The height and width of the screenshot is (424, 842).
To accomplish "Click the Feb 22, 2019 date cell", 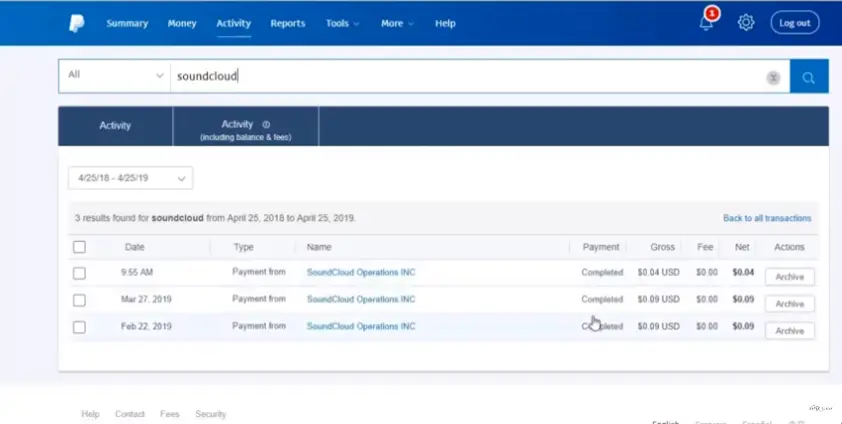I will click(x=146, y=326).
